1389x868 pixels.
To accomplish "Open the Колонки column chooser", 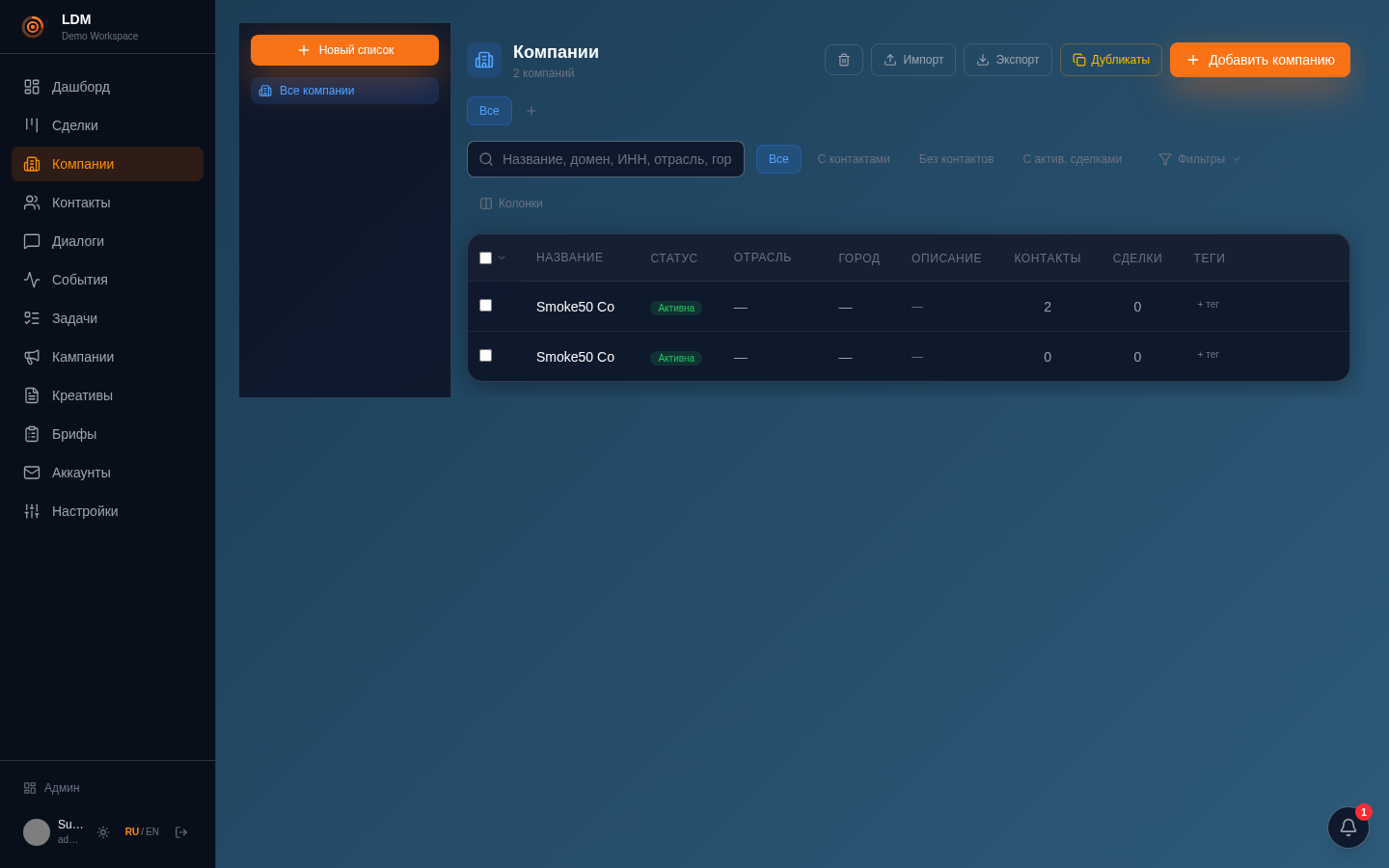I will coord(511,203).
